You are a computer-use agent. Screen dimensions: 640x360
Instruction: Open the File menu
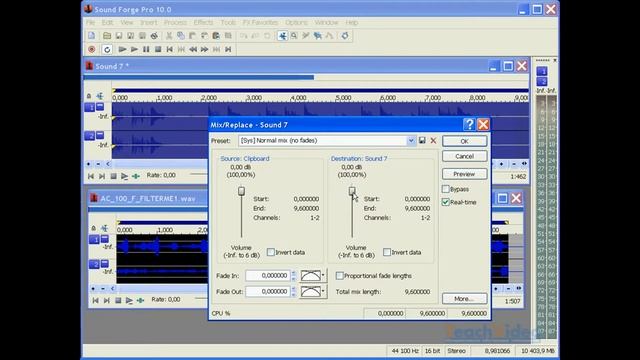pyautogui.click(x=90, y=22)
